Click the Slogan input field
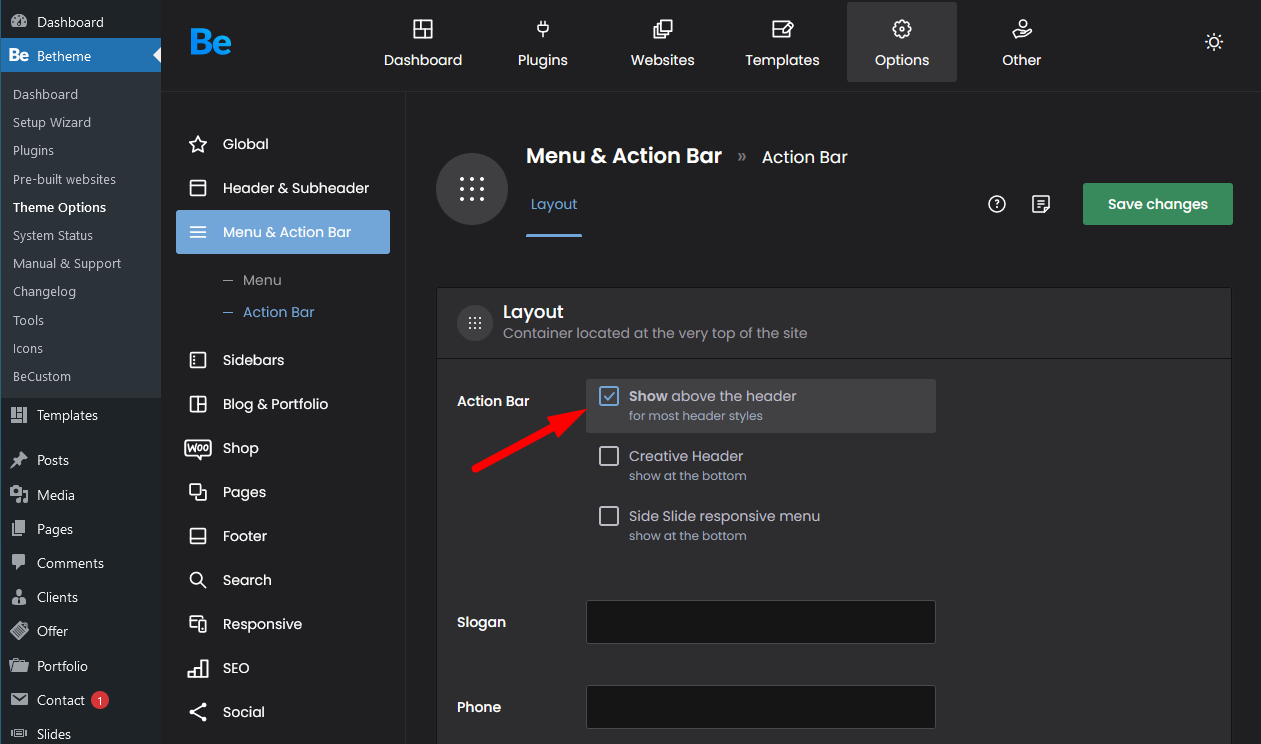The image size is (1261, 744). point(761,622)
